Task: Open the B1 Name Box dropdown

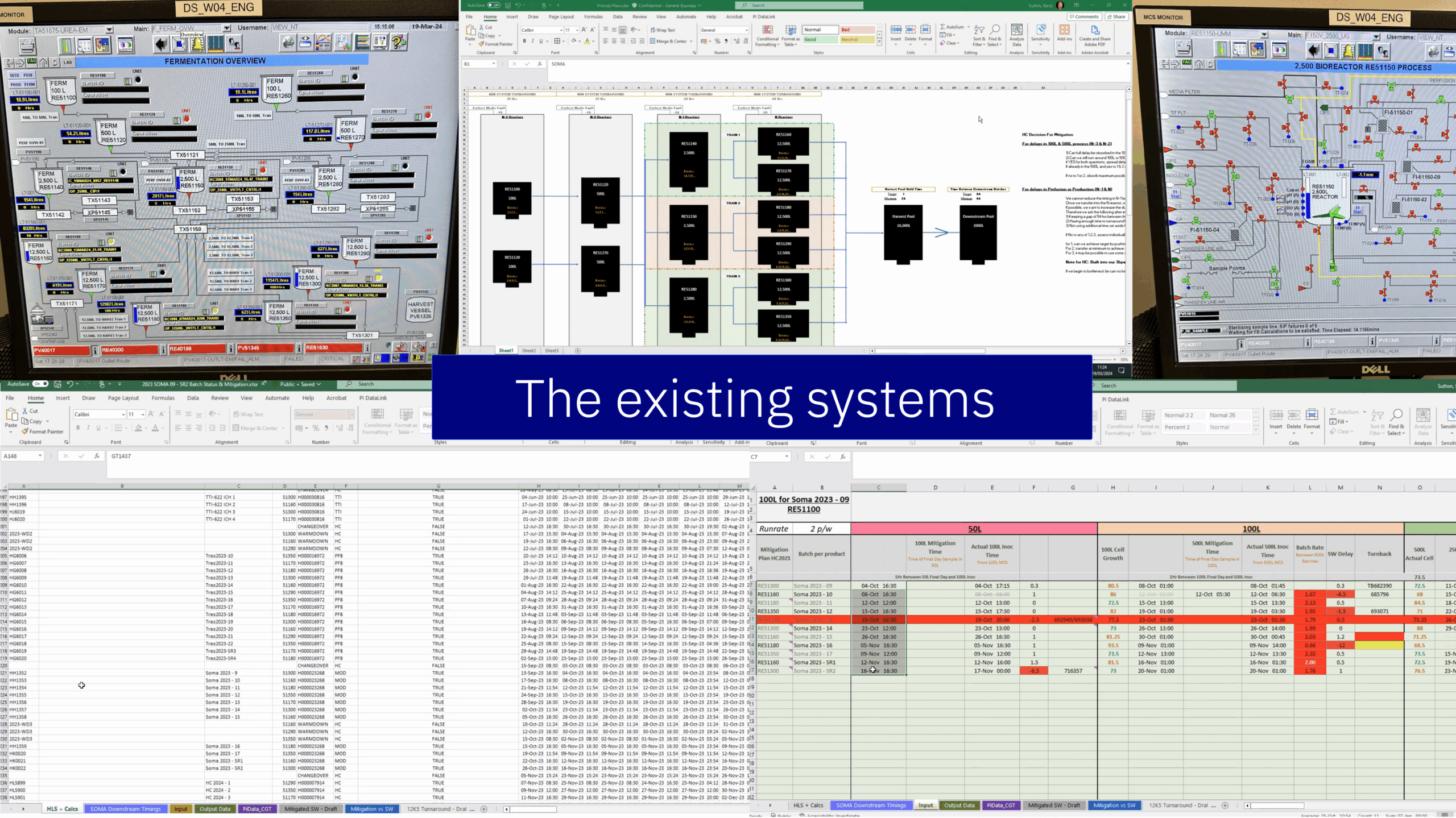Action: point(493,64)
